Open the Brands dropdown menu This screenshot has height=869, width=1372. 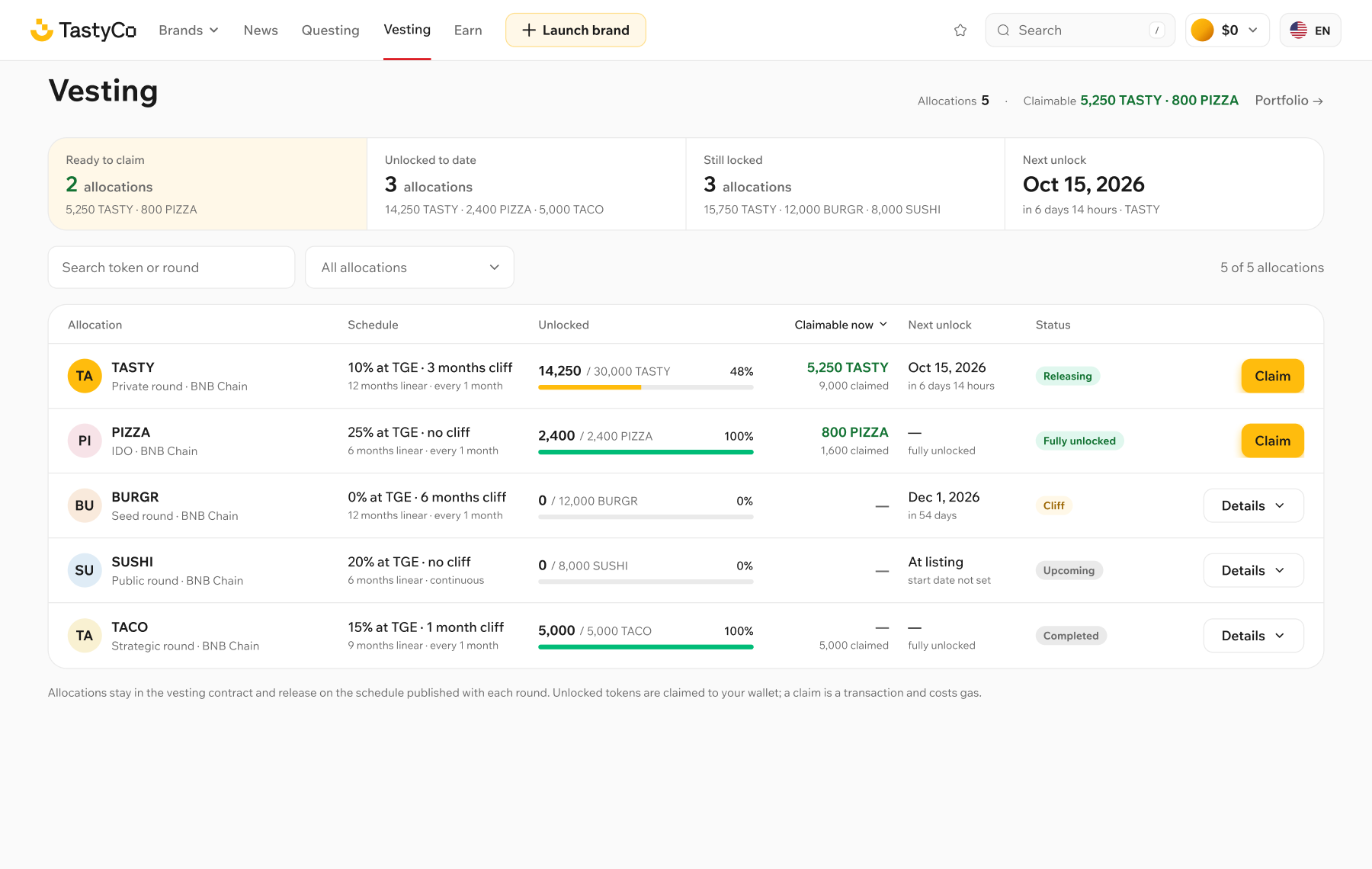pos(188,30)
